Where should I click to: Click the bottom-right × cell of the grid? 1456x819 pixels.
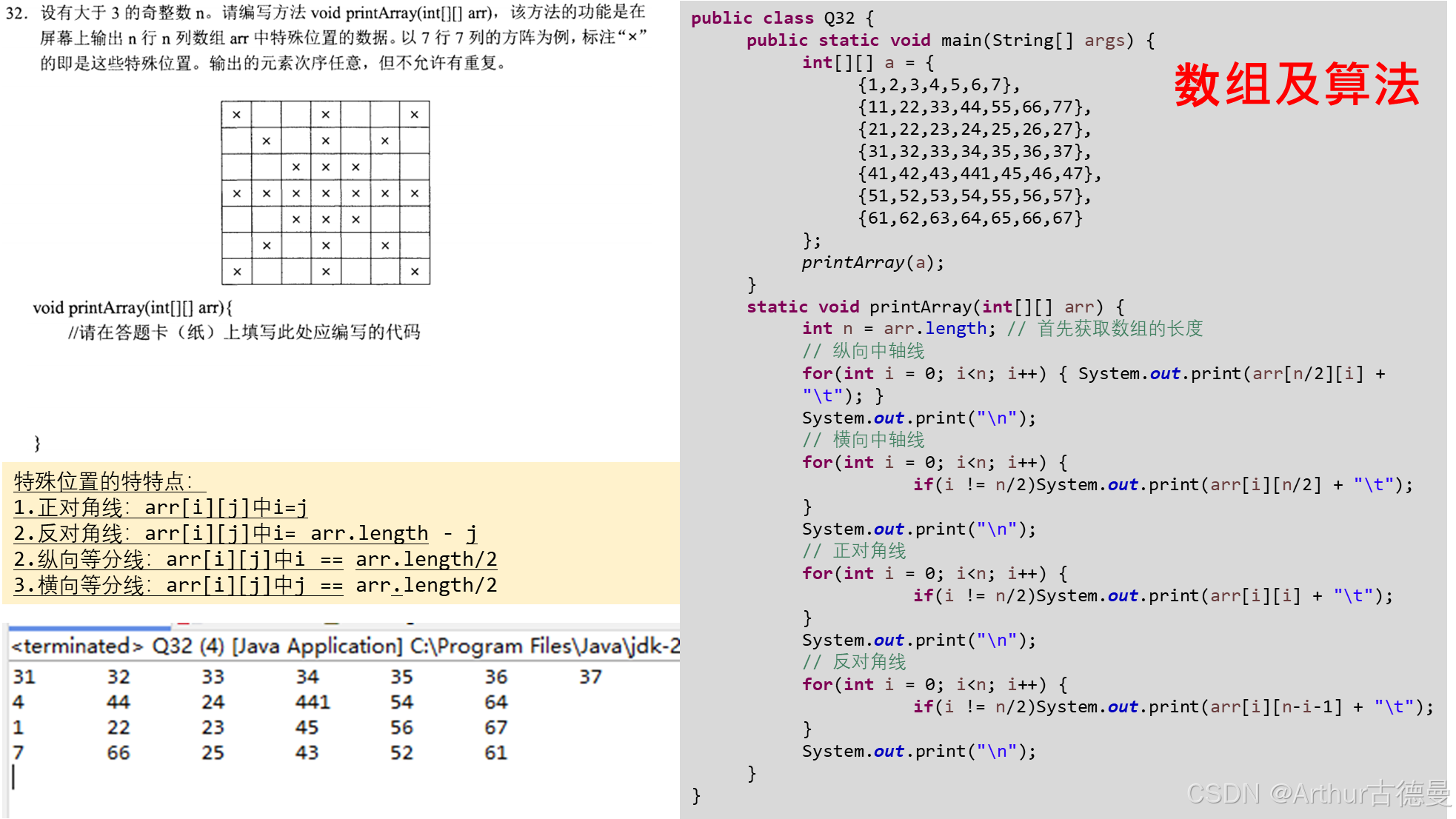tap(415, 272)
